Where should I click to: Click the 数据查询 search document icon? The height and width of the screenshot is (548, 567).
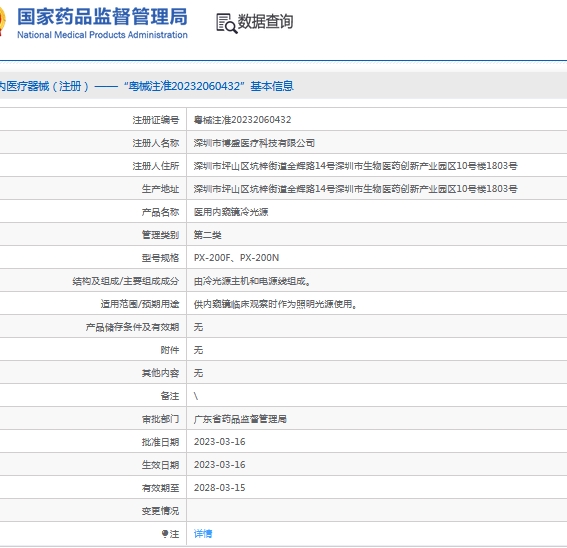coord(227,23)
